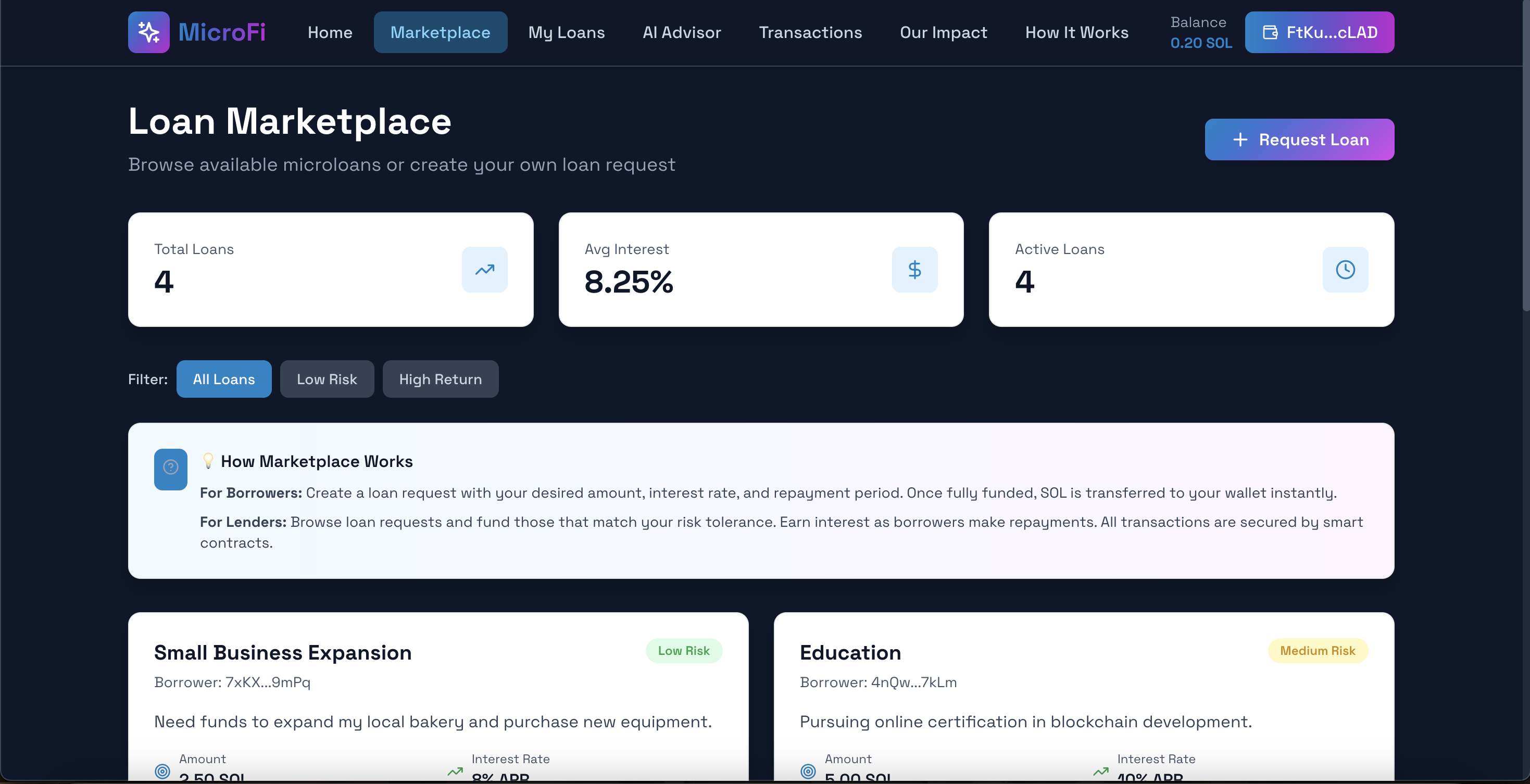Navigate to Our Impact
Viewport: 1530px width, 784px height.
pyautogui.click(x=943, y=32)
